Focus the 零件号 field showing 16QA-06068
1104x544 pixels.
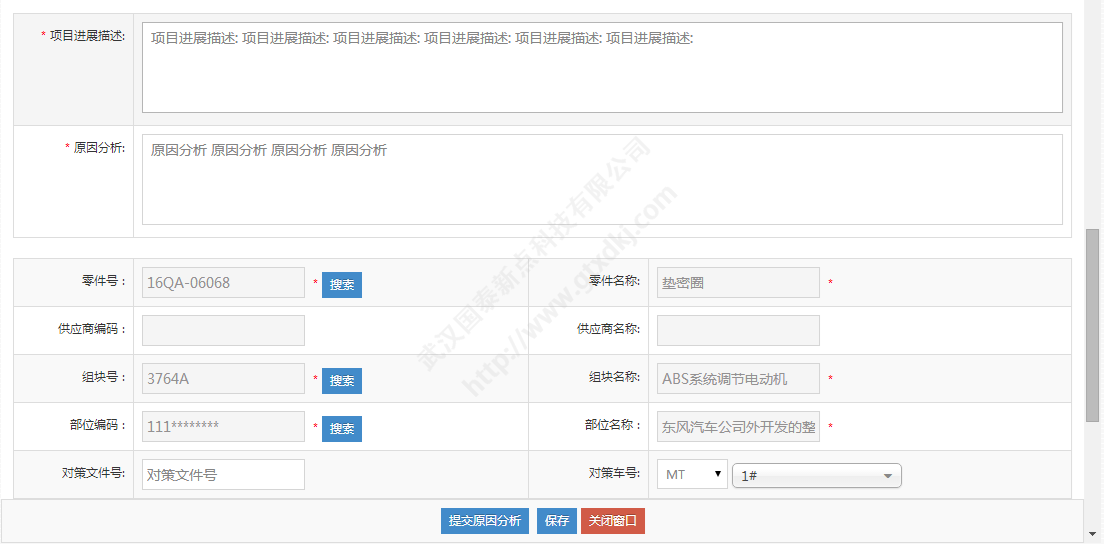pyautogui.click(x=223, y=283)
